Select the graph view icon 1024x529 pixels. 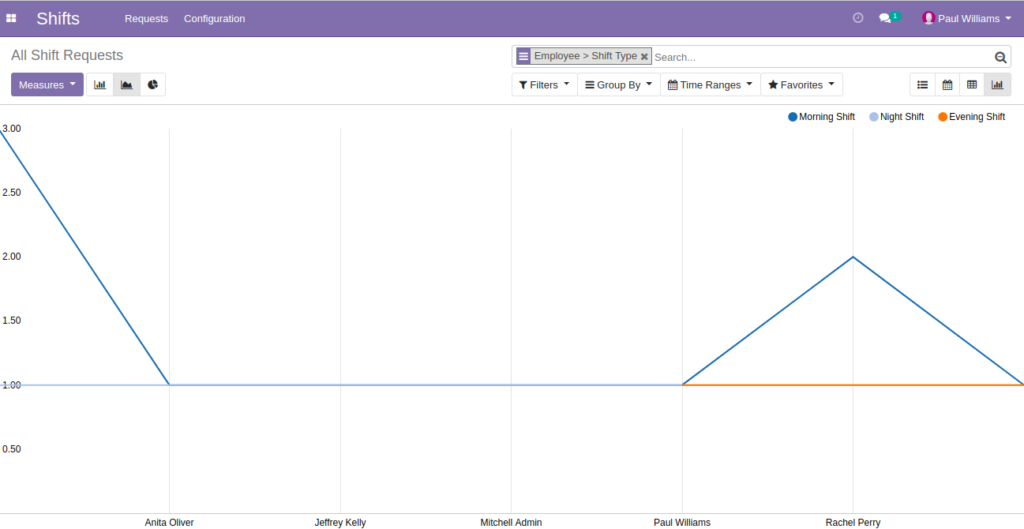(x=997, y=85)
